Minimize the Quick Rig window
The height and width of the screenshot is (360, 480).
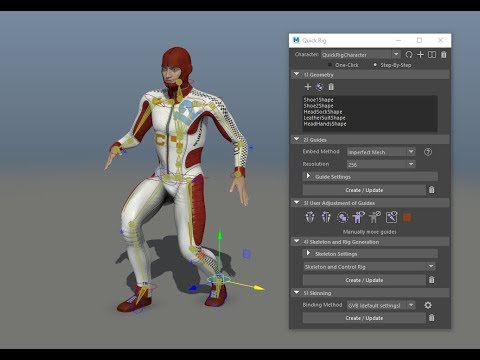[398, 40]
